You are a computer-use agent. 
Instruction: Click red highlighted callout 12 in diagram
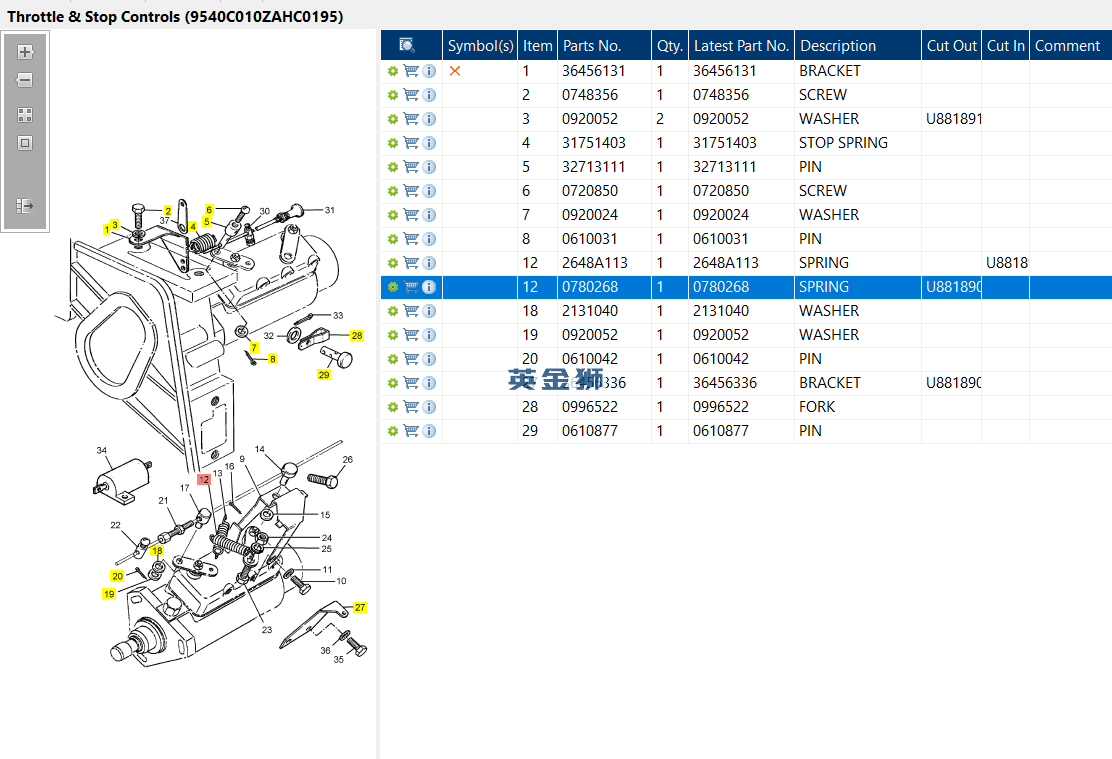click(204, 480)
